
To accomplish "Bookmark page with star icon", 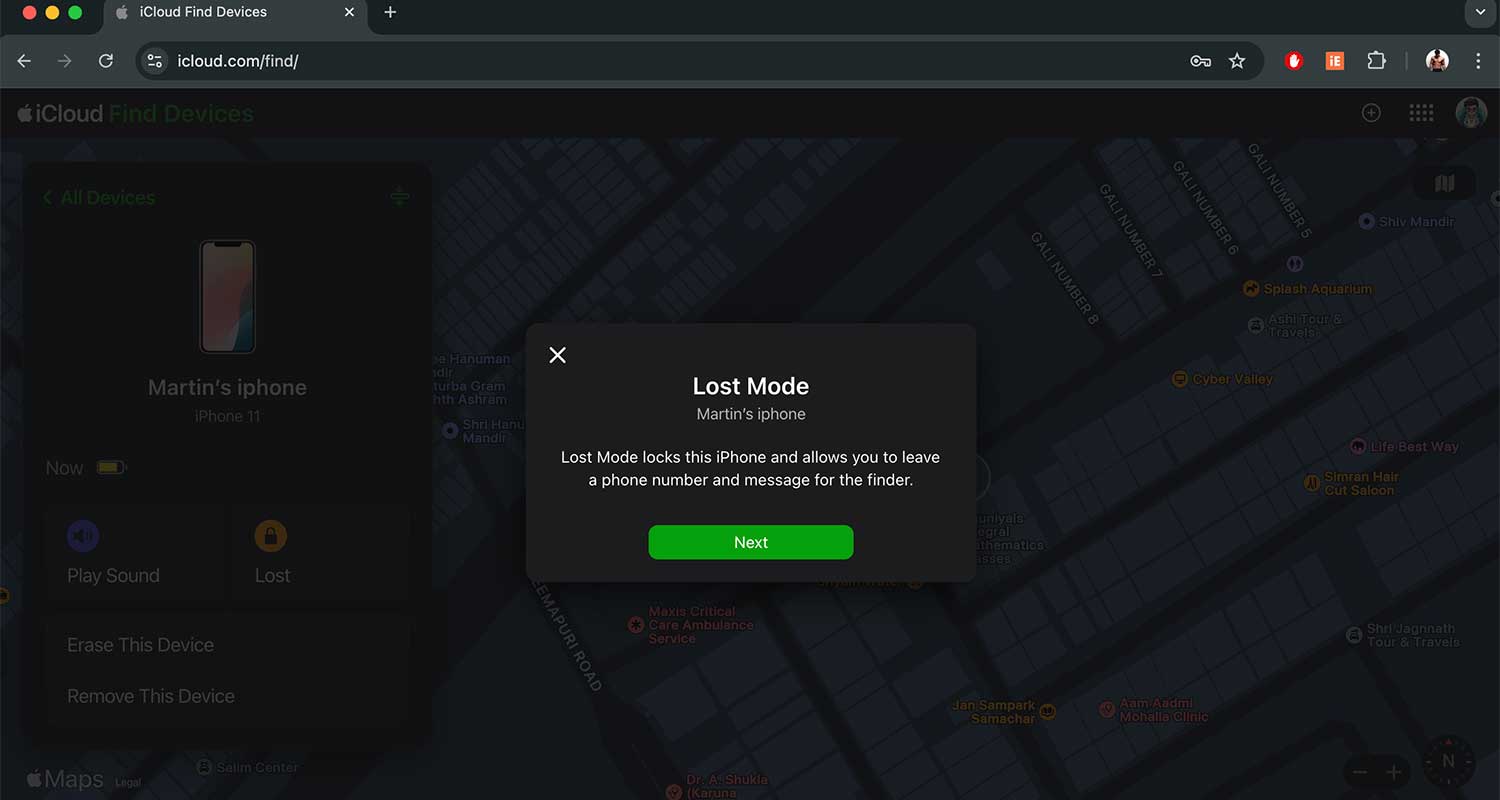I will tap(1237, 61).
